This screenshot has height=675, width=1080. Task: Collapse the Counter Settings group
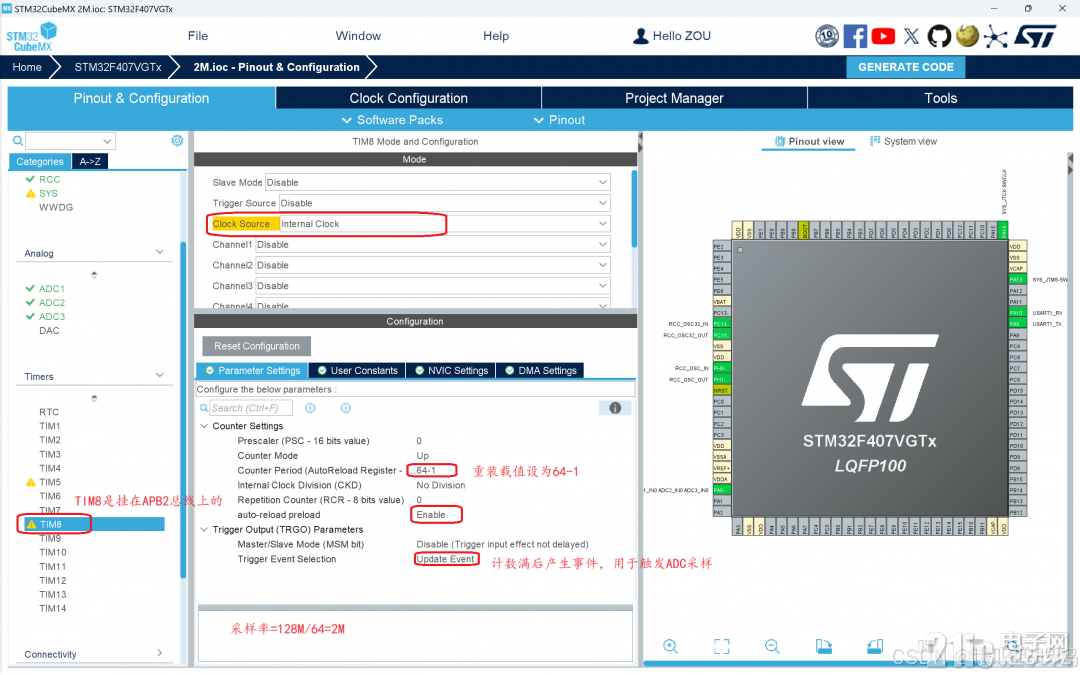(x=204, y=426)
